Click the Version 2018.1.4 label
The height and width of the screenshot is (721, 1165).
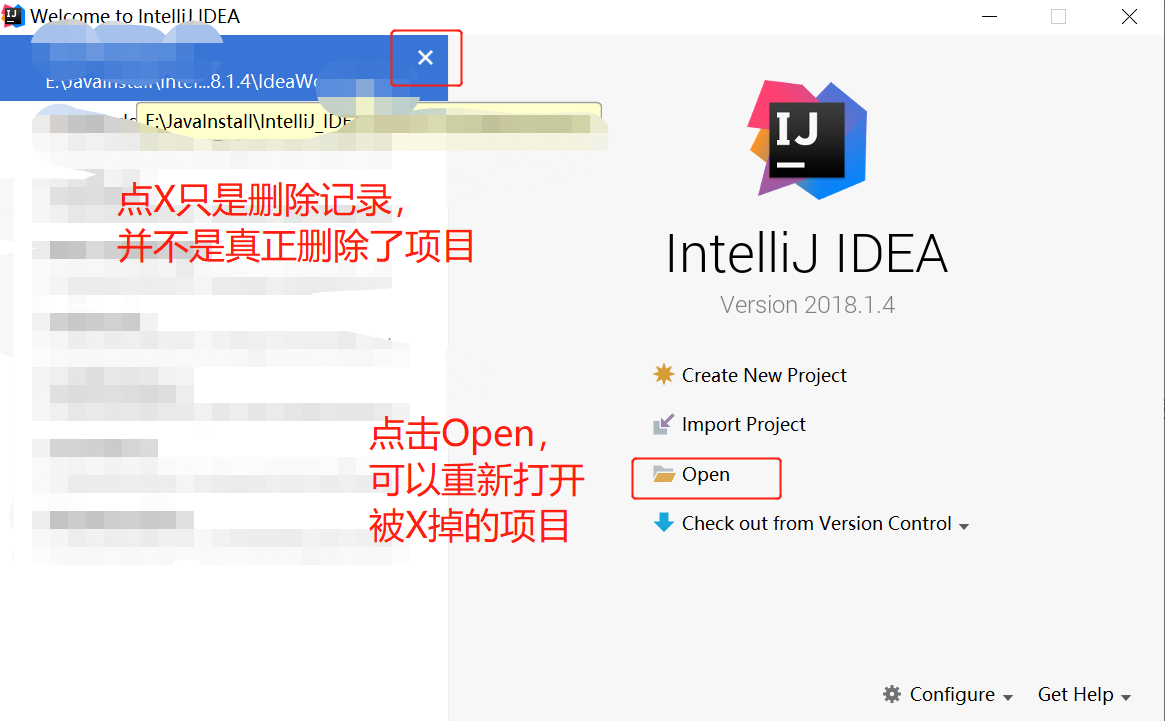[808, 305]
